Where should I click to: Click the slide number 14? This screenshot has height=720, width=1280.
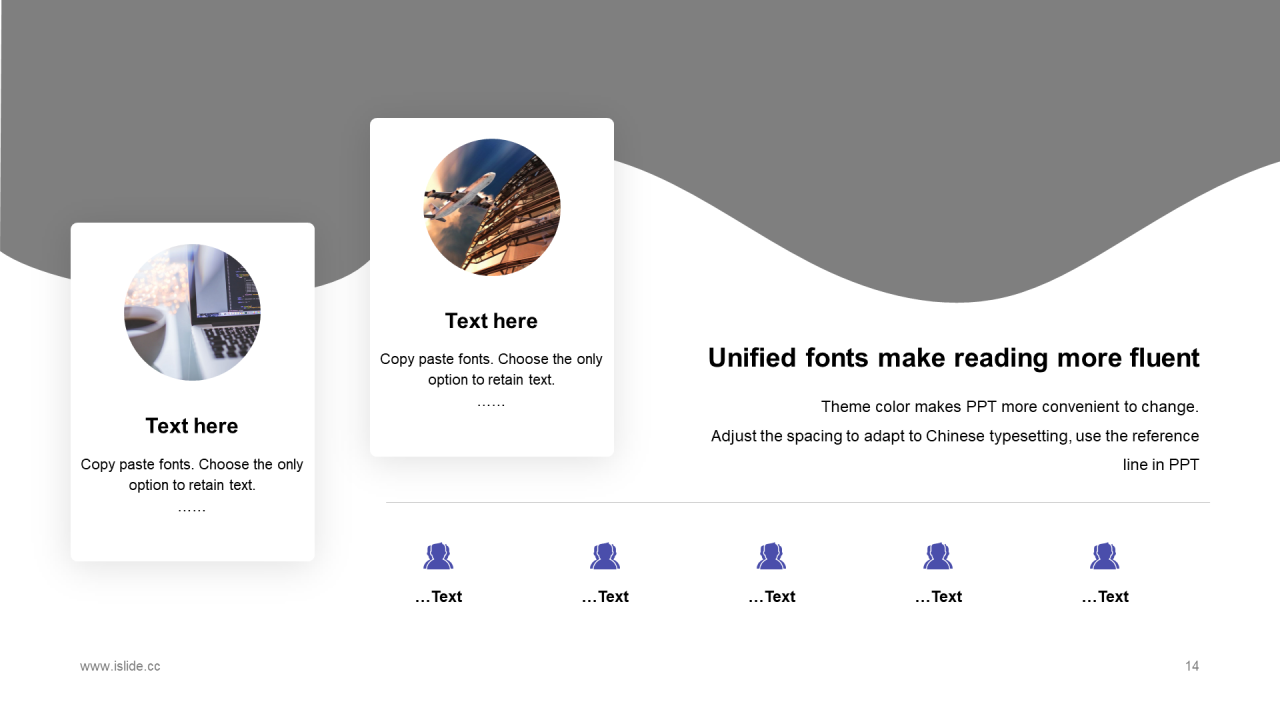(1191, 666)
